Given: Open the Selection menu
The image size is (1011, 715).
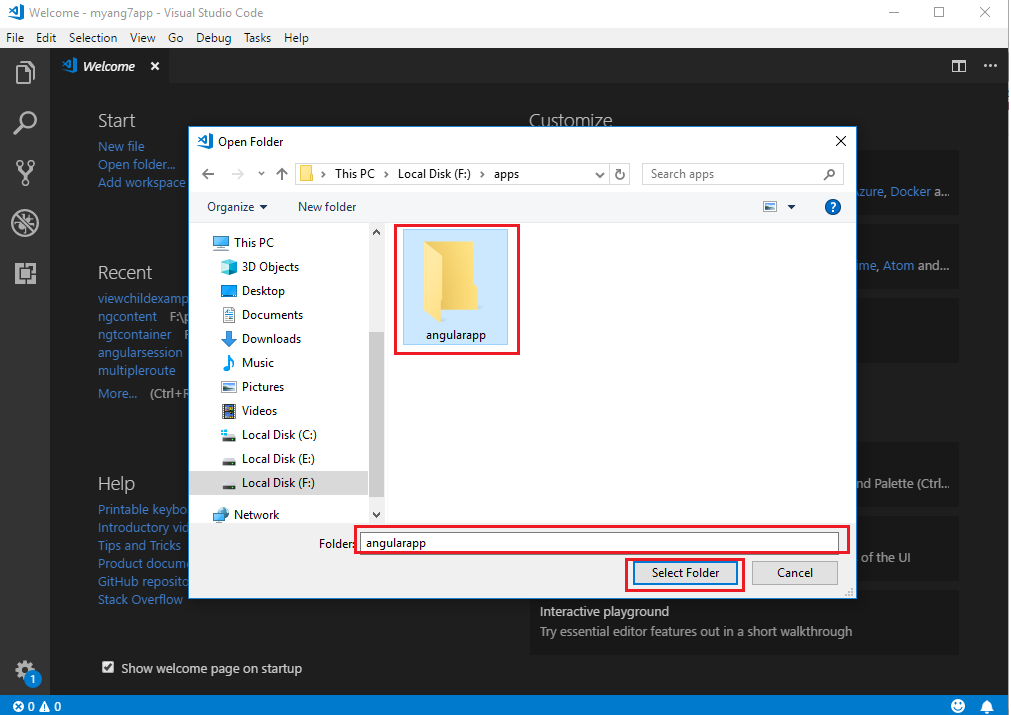Looking at the screenshot, I should click(x=93, y=38).
